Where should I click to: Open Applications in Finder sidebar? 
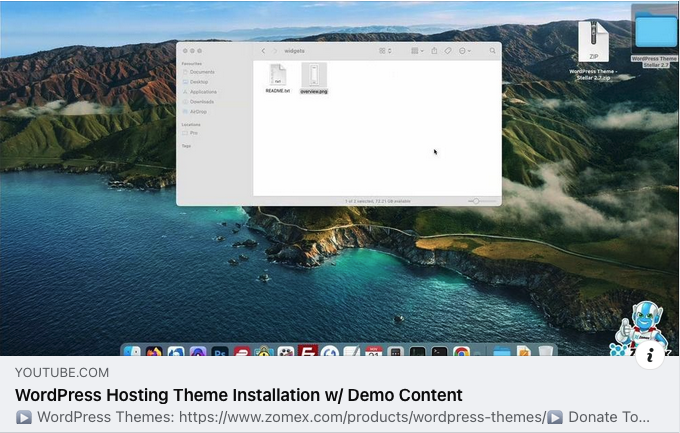199,92
